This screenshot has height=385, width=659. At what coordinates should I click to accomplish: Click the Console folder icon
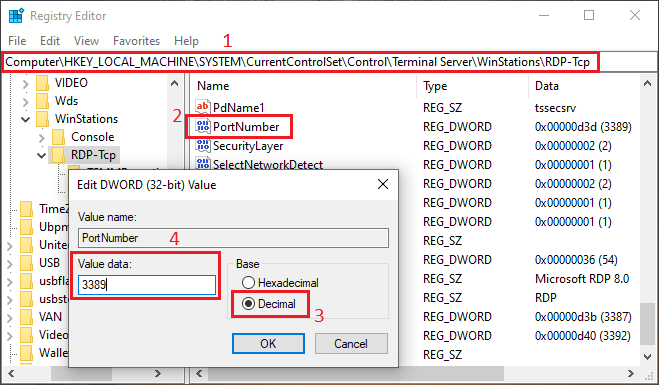58,137
